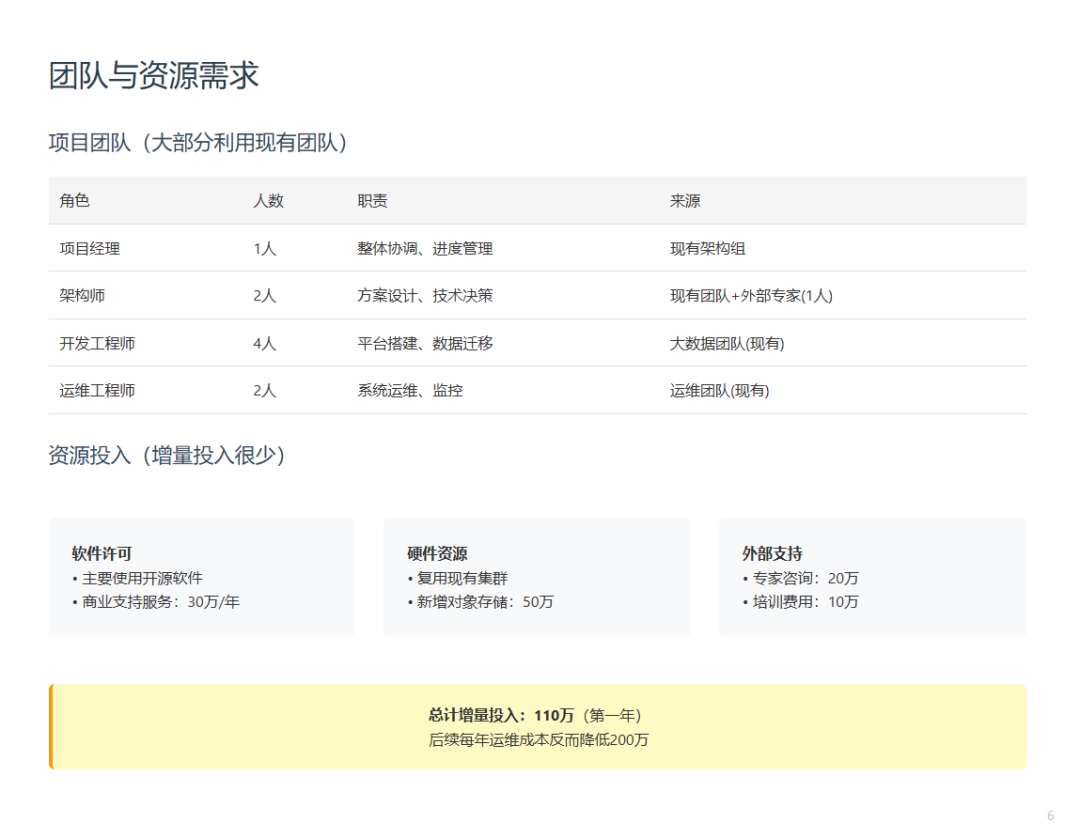The image size is (1080, 838).
Task: Click the 外部支持 card title
Action: (x=772, y=554)
